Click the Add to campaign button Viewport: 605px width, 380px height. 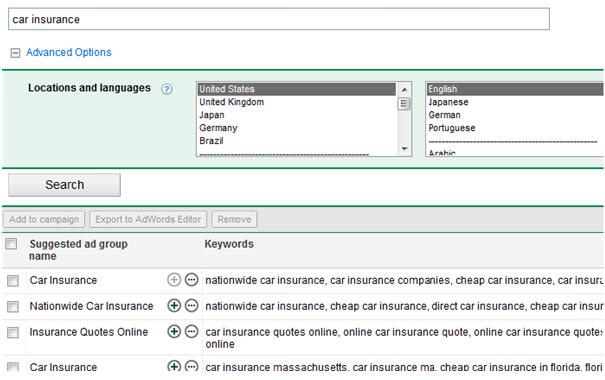(x=44, y=219)
